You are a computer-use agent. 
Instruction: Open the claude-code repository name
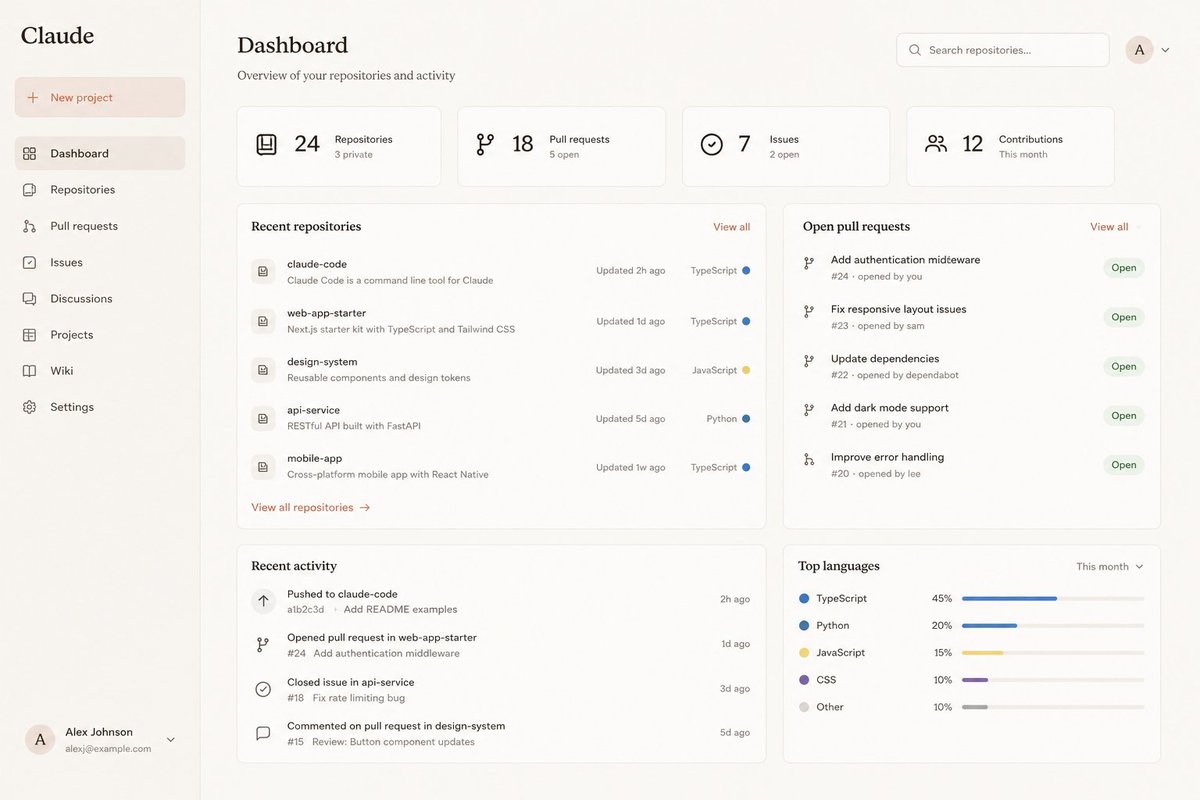coord(317,265)
